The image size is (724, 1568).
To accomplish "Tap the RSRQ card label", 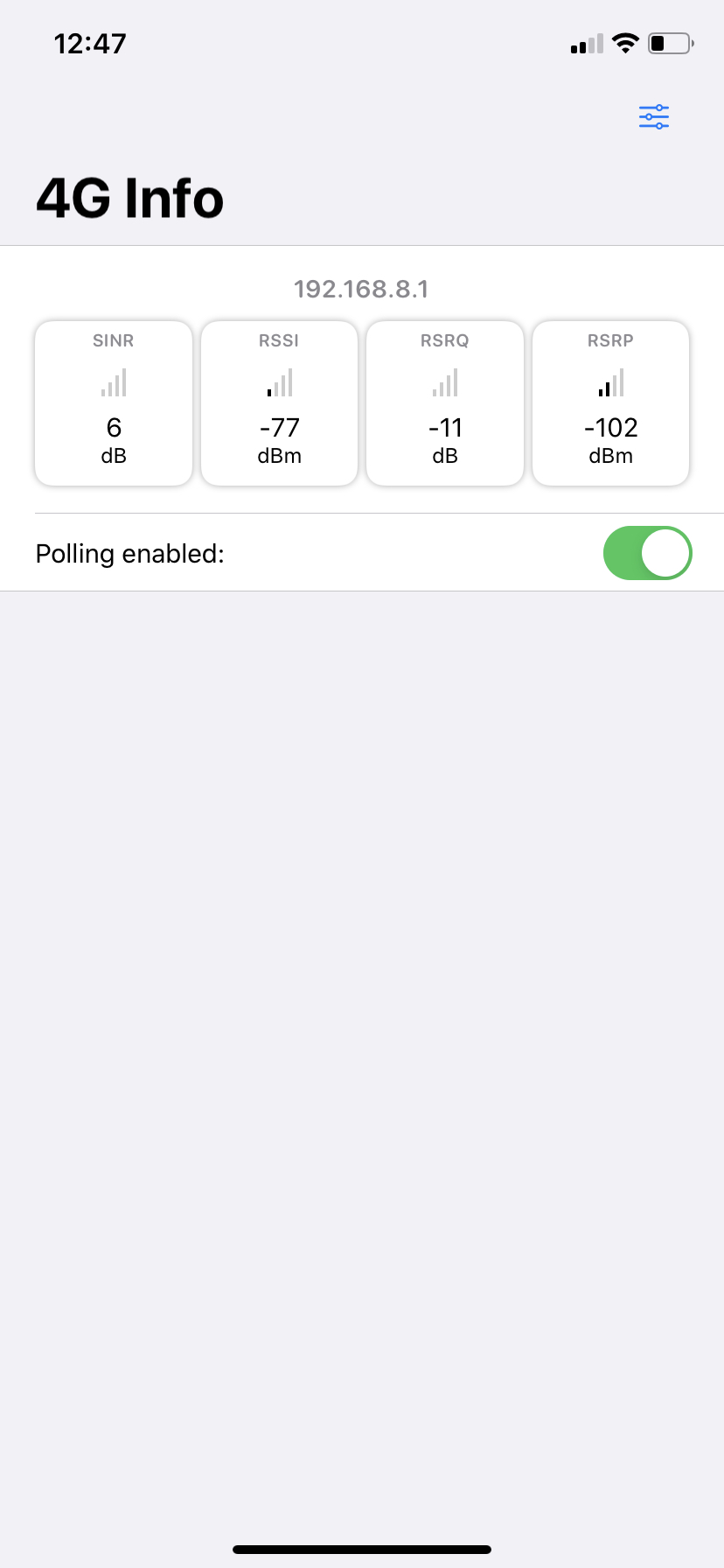I will pyautogui.click(x=445, y=340).
